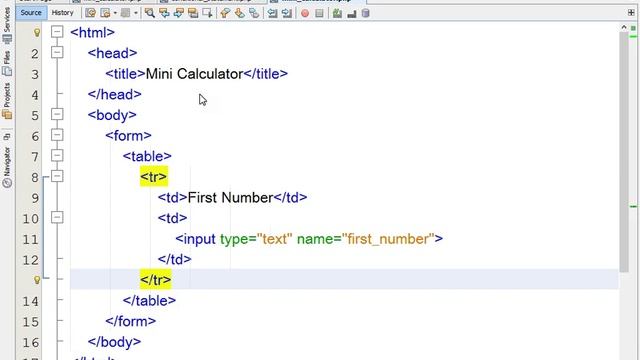This screenshot has width=640, height=360.
Task: Click the dark step-shaped toolbar icon
Action: 351,14
